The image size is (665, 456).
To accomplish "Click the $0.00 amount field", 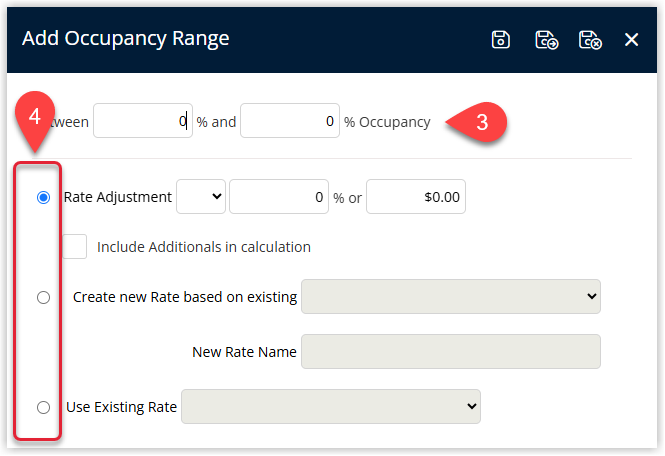I will tap(416, 196).
